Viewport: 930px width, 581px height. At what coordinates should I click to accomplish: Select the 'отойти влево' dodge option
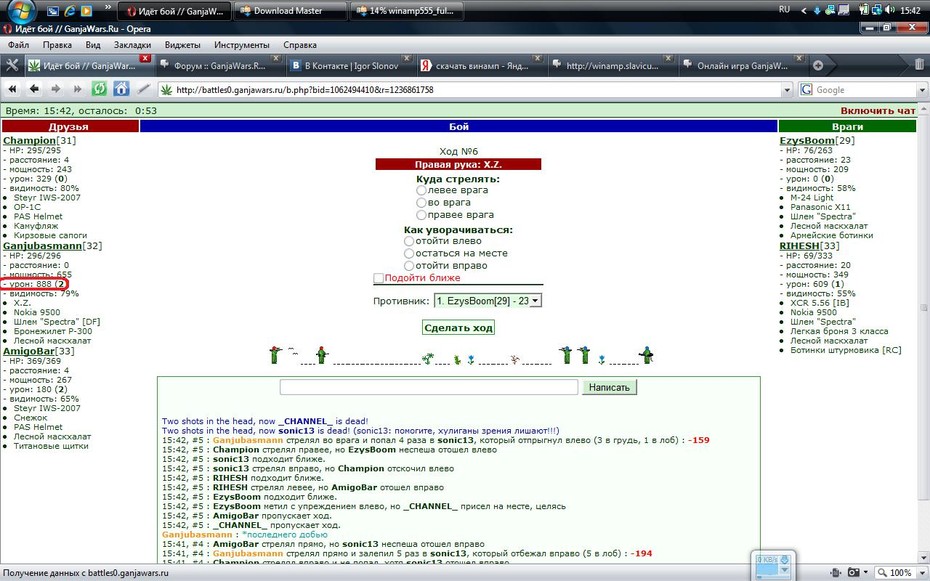click(x=409, y=241)
